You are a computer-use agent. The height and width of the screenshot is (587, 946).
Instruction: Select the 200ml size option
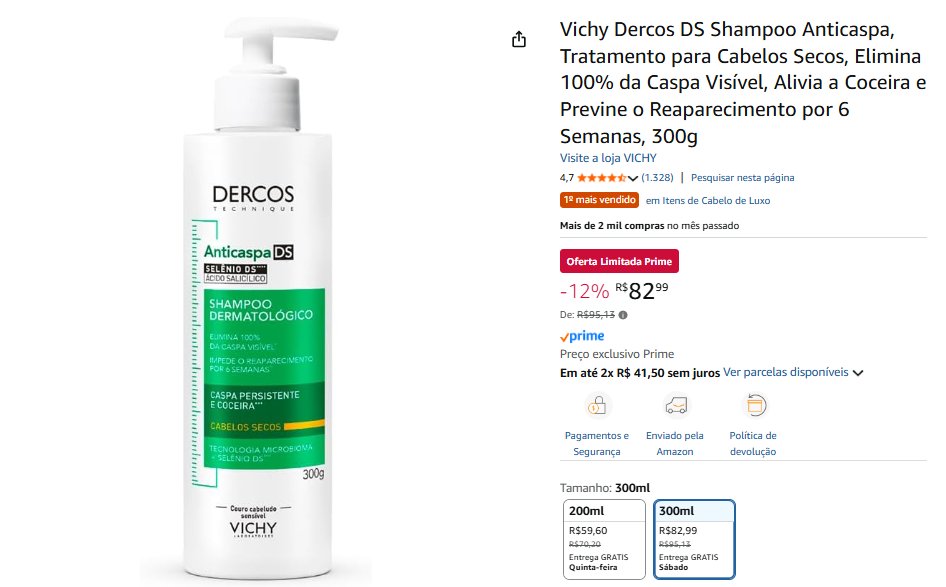coord(605,539)
